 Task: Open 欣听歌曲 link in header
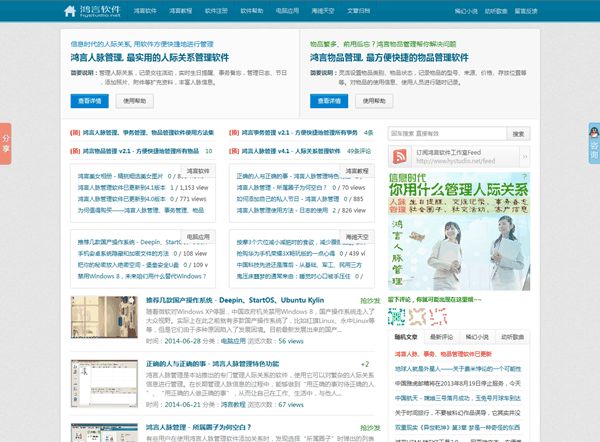tap(496, 11)
